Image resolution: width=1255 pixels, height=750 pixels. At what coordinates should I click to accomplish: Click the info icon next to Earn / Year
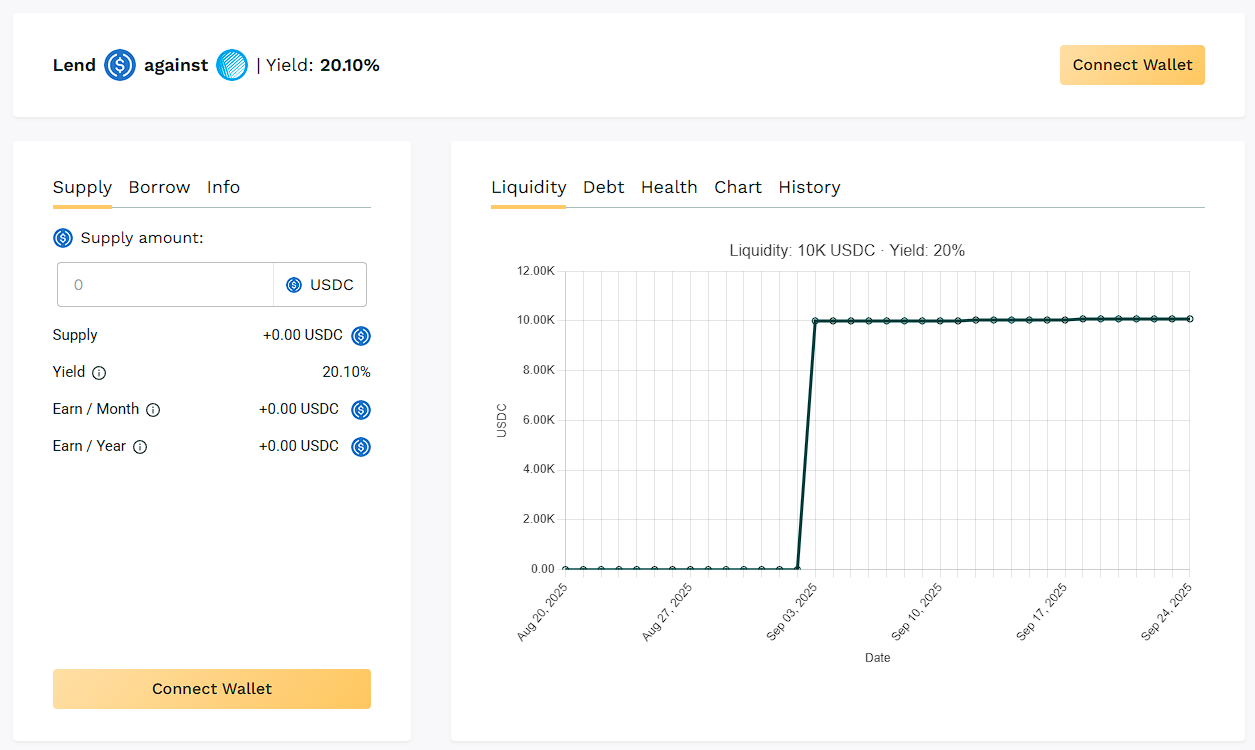[x=140, y=447]
